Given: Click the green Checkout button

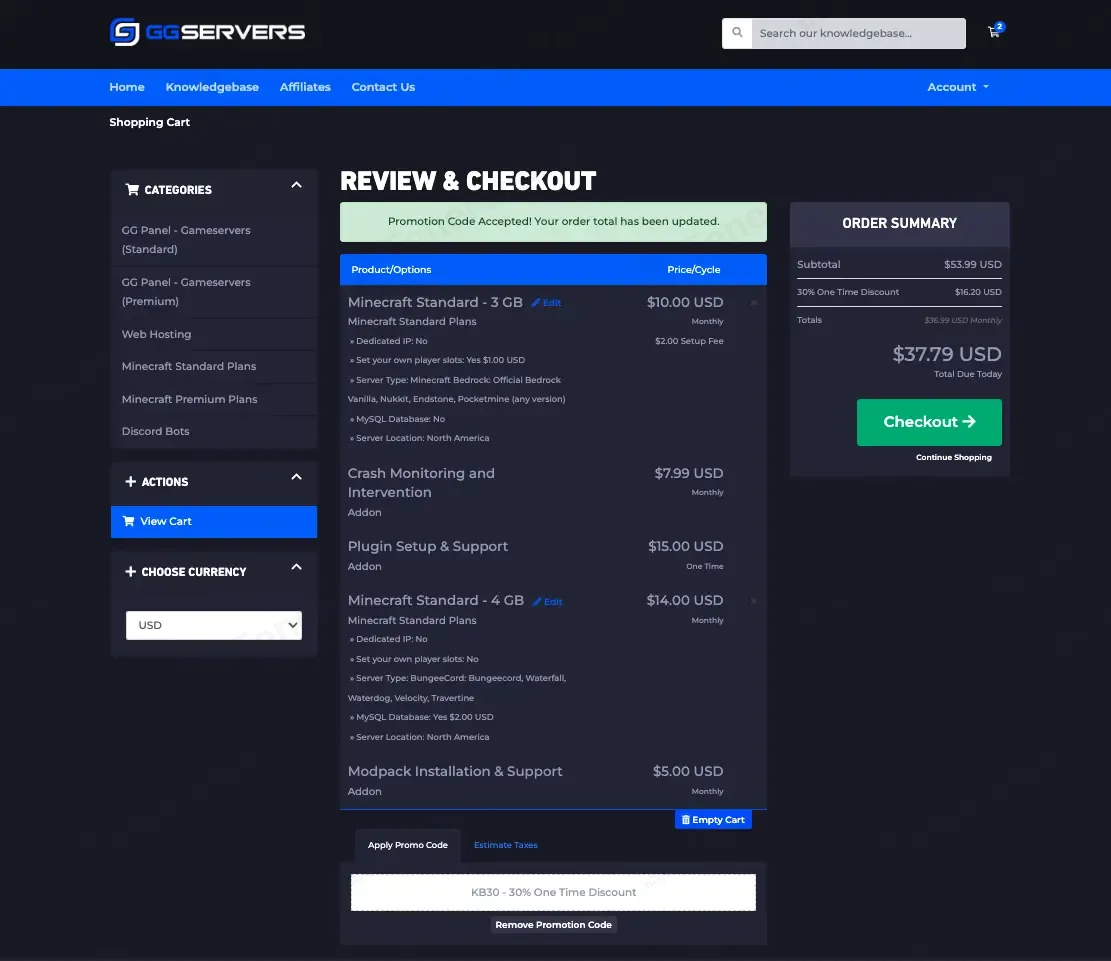Looking at the screenshot, I should (x=929, y=422).
